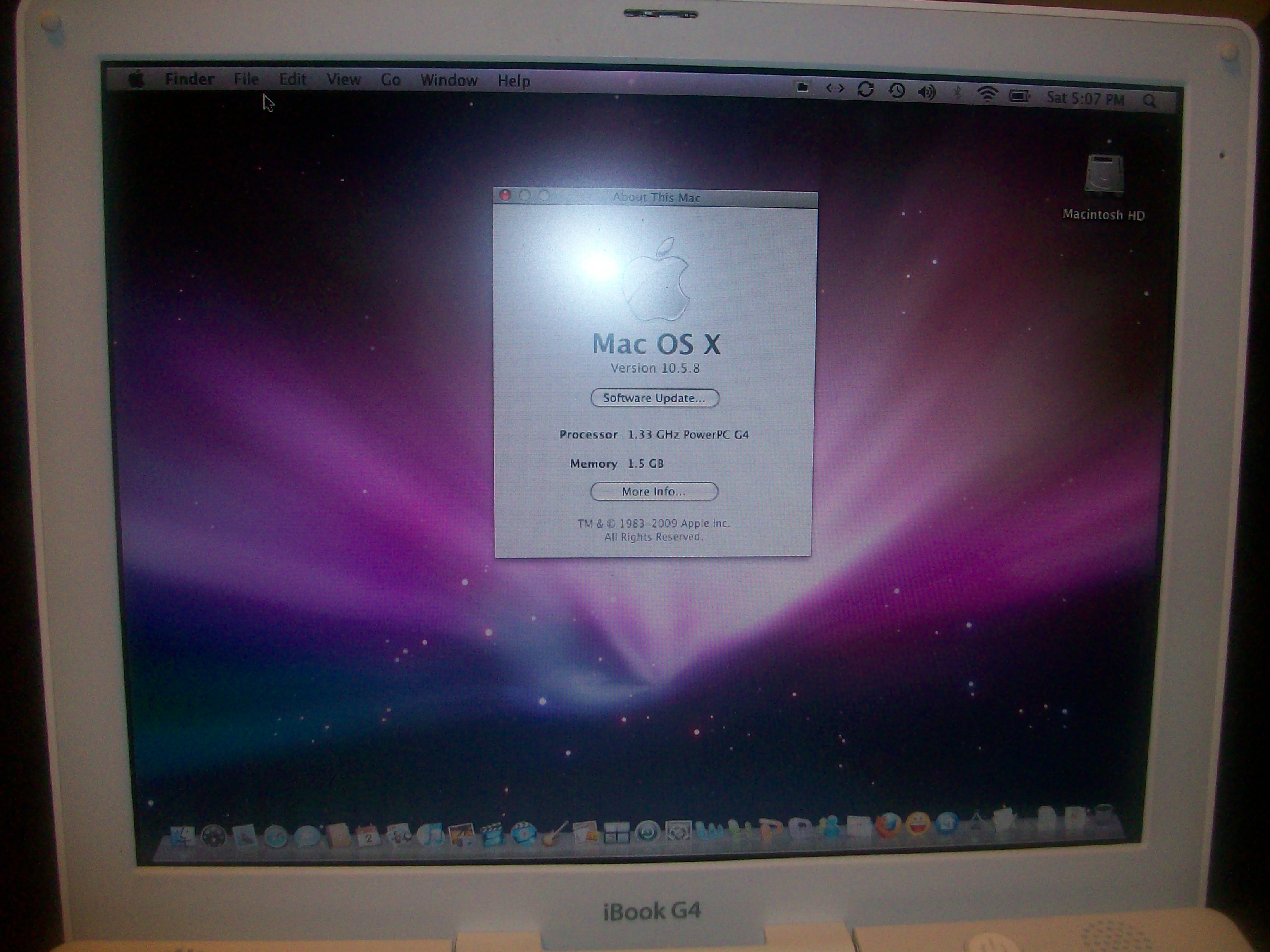Open the View menu
Image resolution: width=1270 pixels, height=952 pixels.
coord(343,80)
